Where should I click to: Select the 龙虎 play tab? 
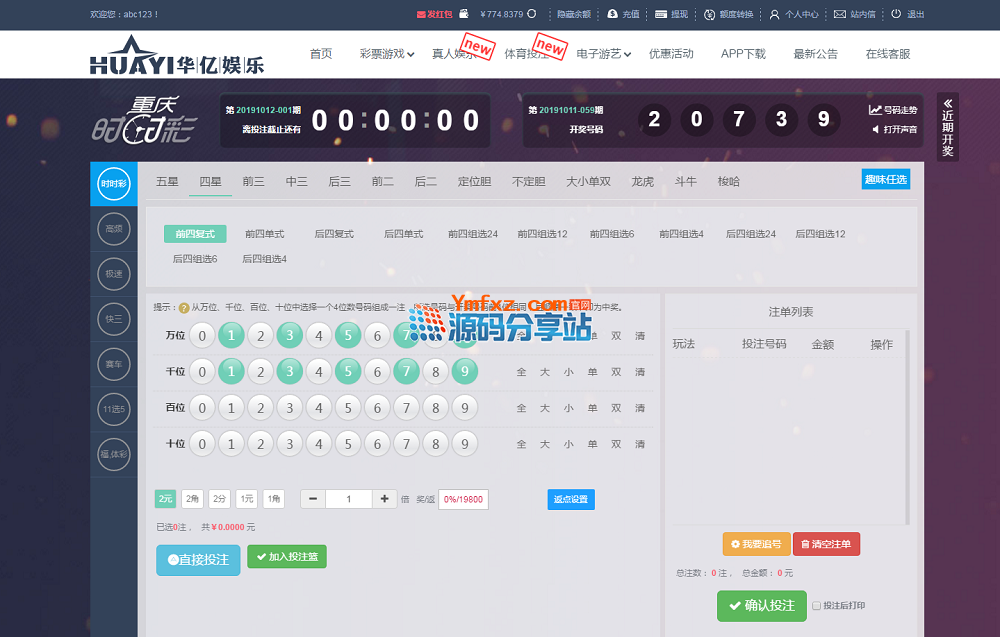tap(642, 181)
